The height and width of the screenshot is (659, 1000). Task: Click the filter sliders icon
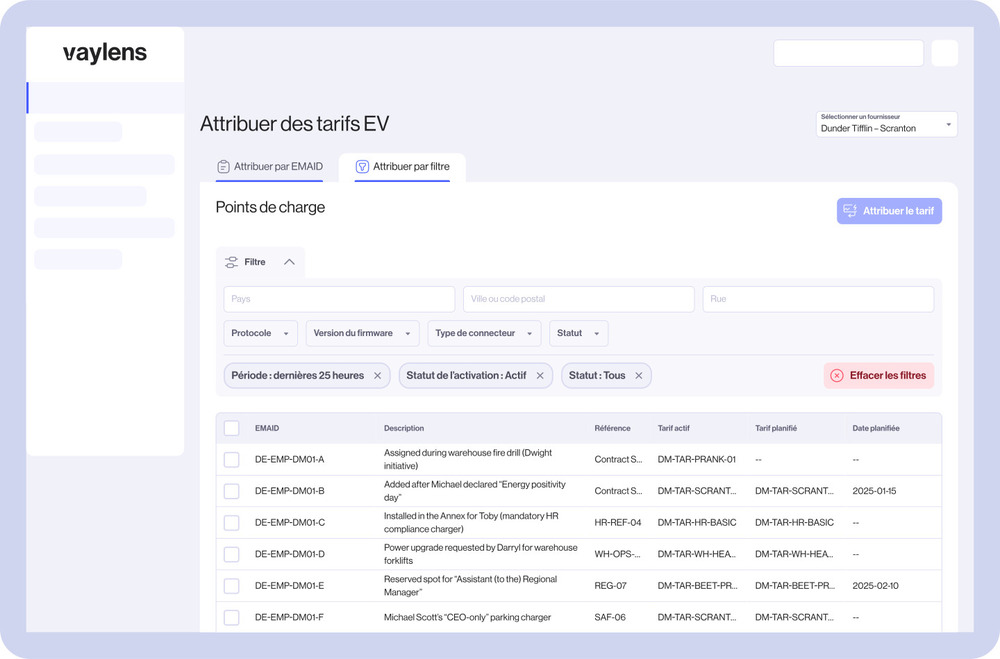231,262
